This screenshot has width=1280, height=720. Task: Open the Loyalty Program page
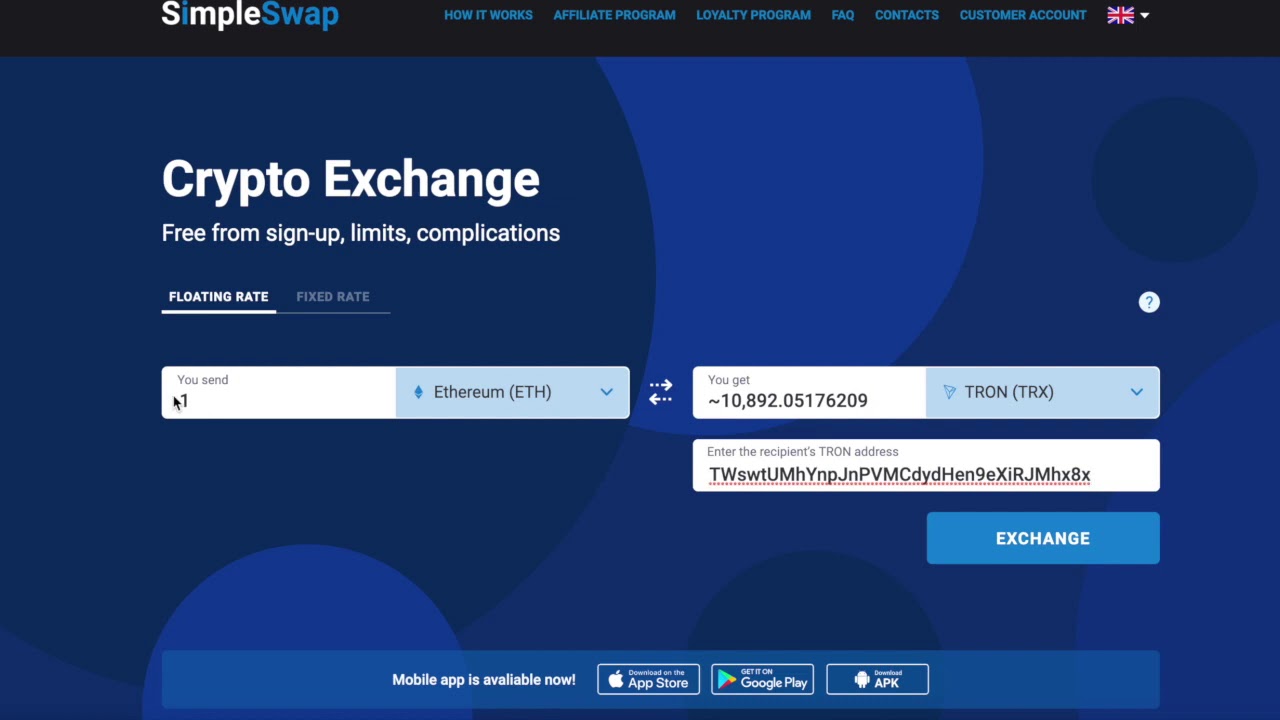click(x=753, y=15)
